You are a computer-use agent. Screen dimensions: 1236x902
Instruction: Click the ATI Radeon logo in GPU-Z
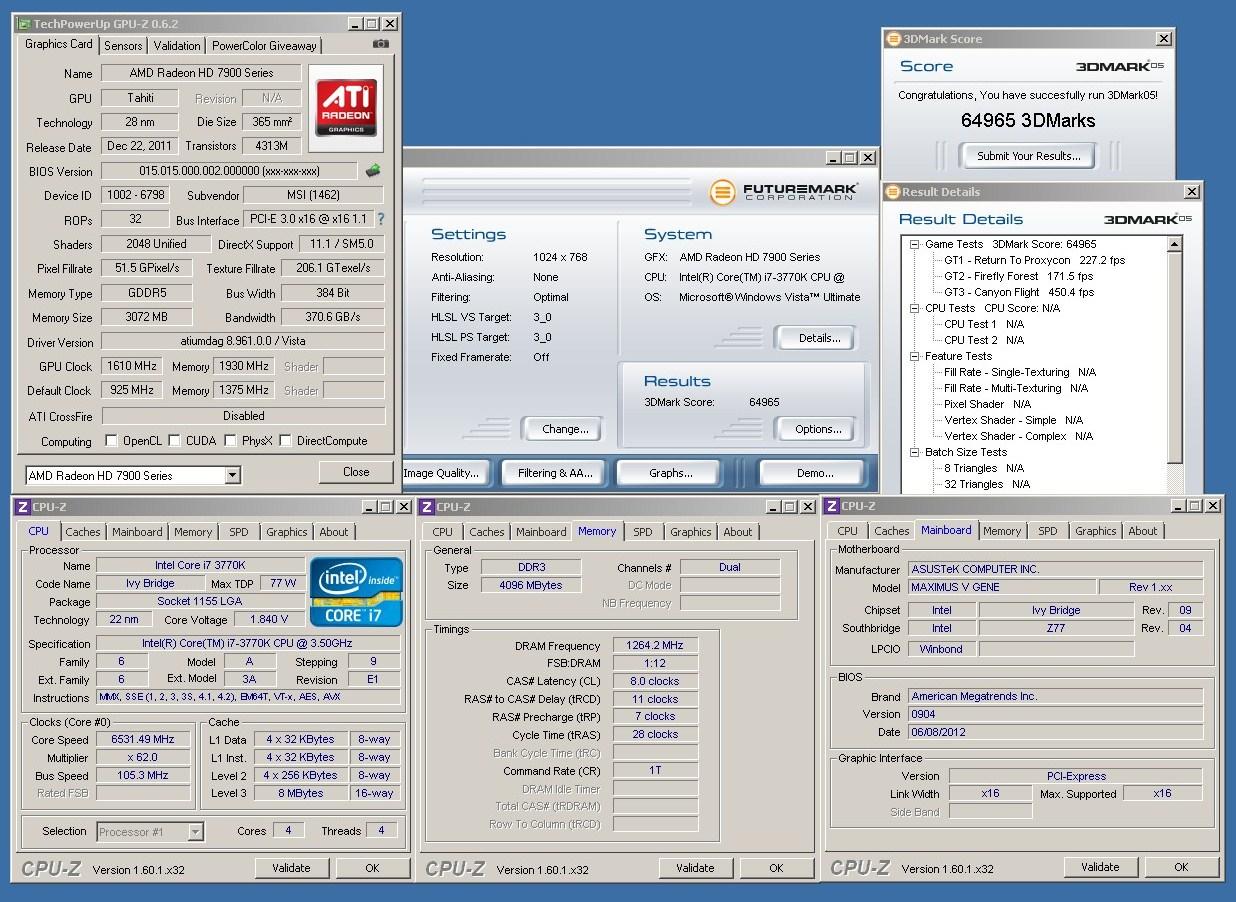point(346,108)
